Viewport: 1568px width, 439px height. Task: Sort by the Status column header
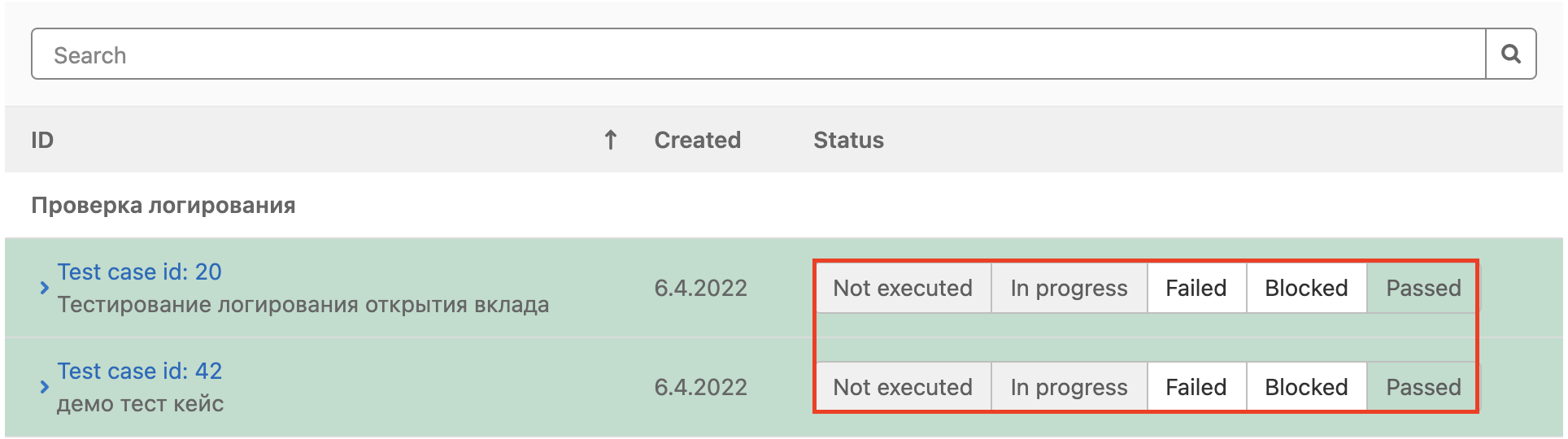tap(848, 141)
